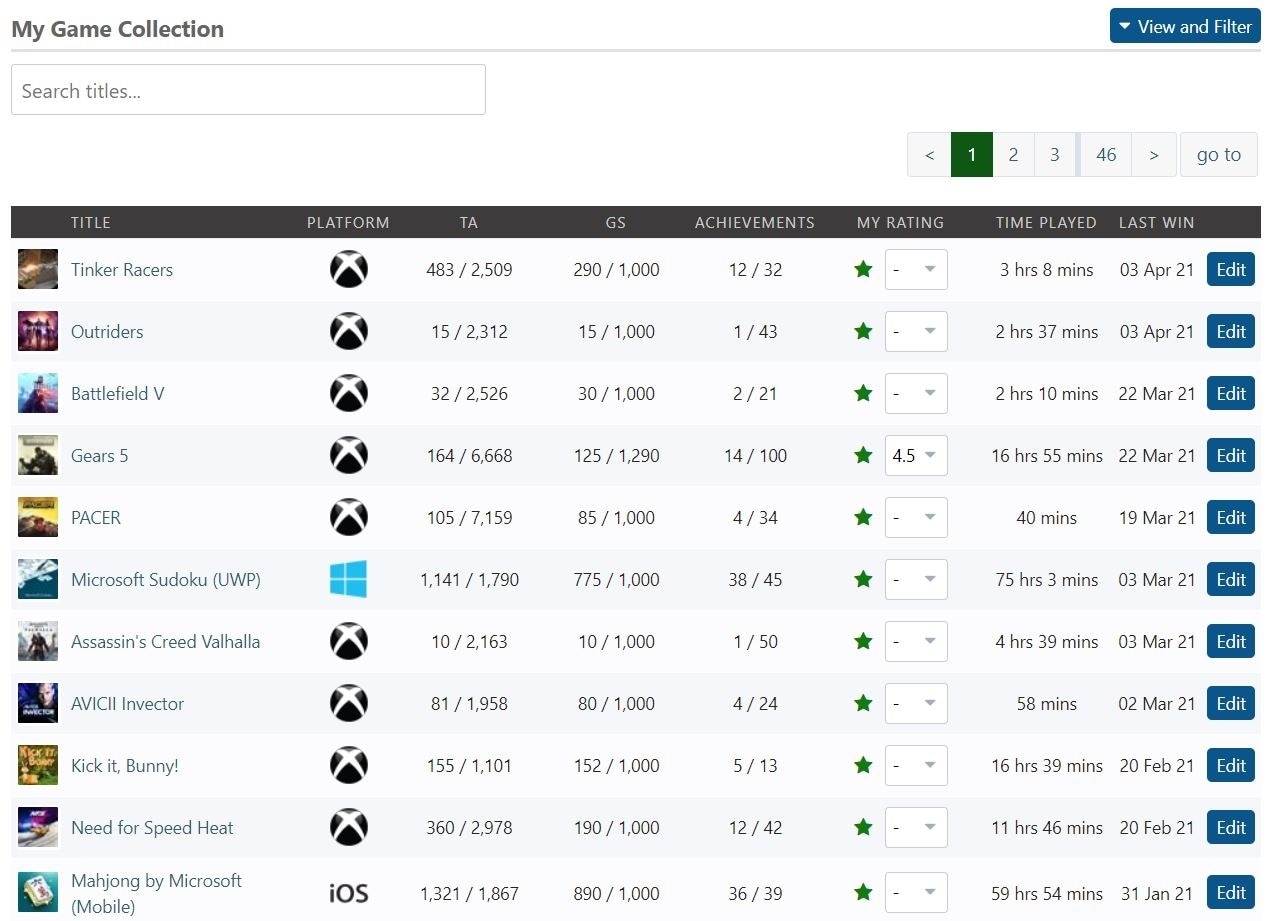
Task: Select the iOS icon for Mahjong by Microsoft
Action: [348, 892]
